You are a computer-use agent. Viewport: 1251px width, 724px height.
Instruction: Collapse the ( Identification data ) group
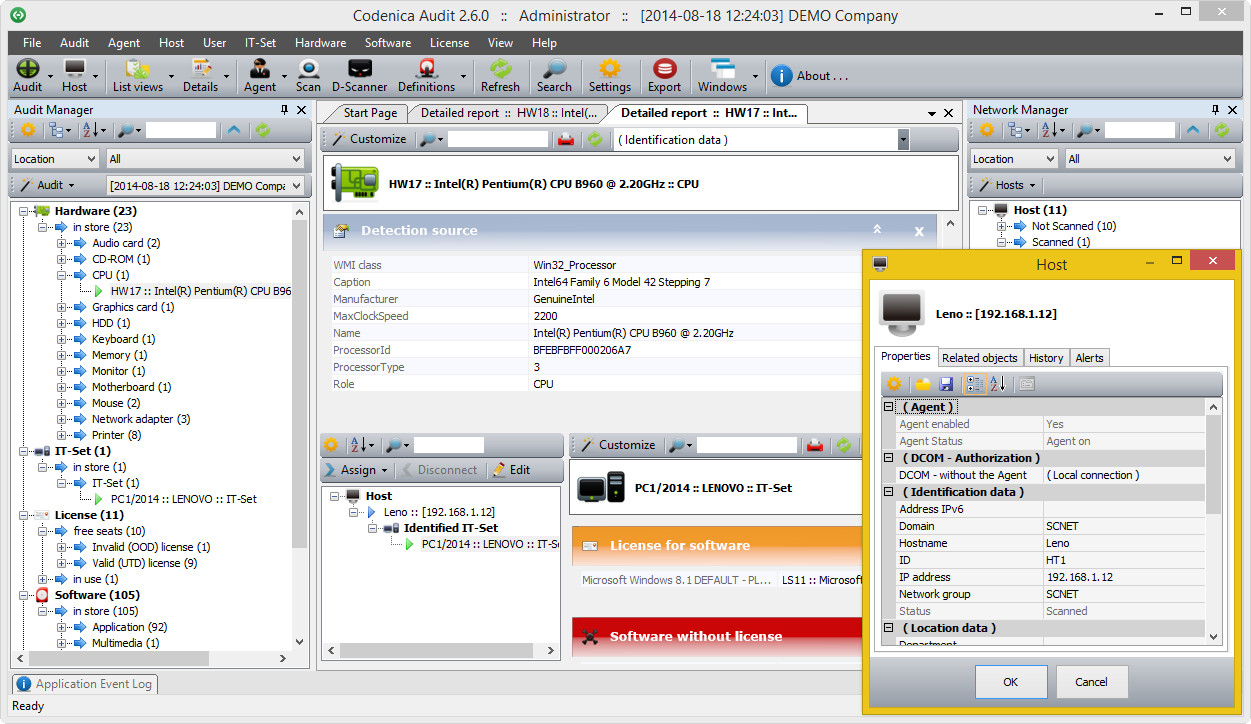(x=888, y=492)
